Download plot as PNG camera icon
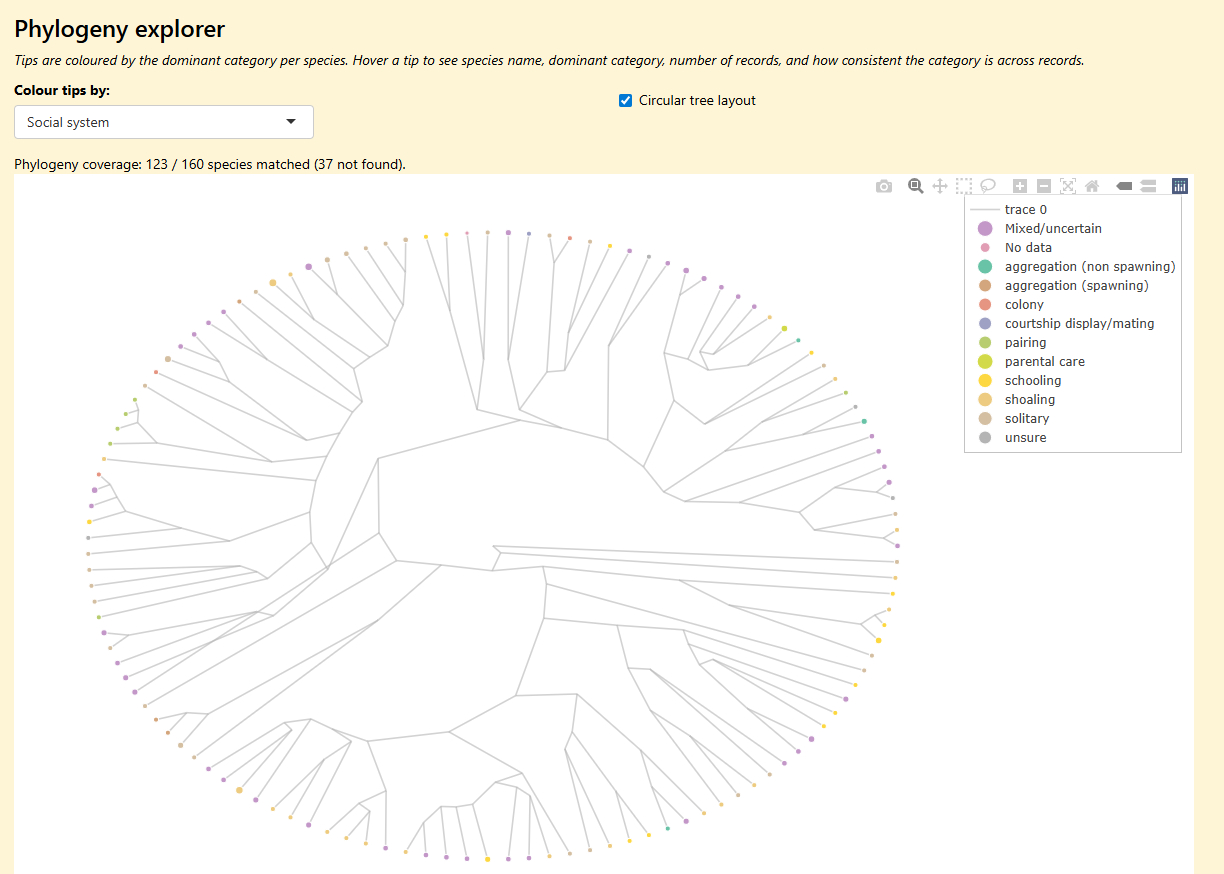The image size is (1224, 874). coord(883,186)
